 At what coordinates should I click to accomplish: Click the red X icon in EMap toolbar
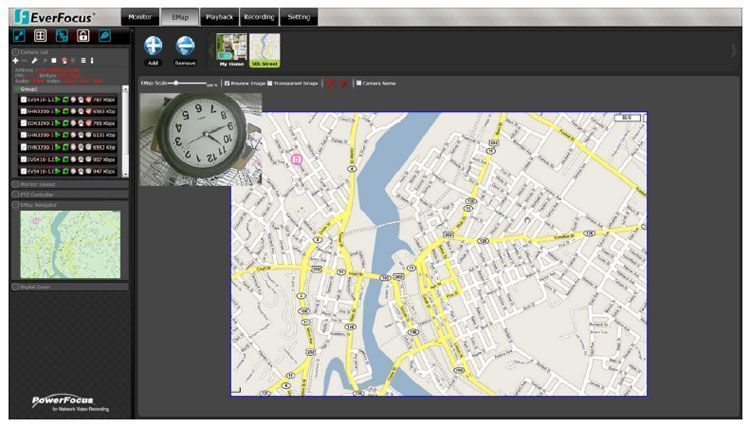(x=330, y=84)
